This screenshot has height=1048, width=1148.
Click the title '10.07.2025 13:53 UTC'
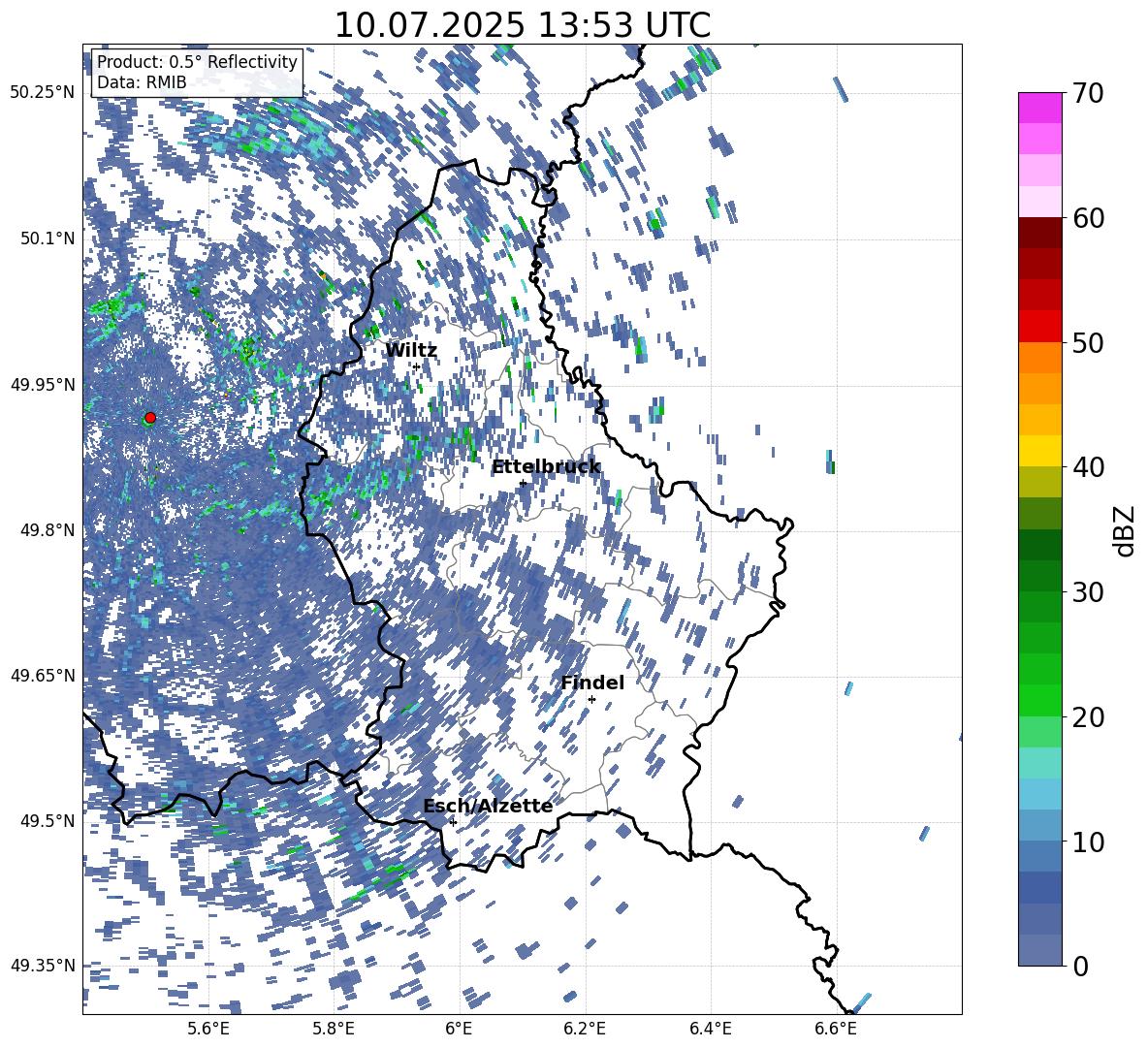[x=523, y=25]
